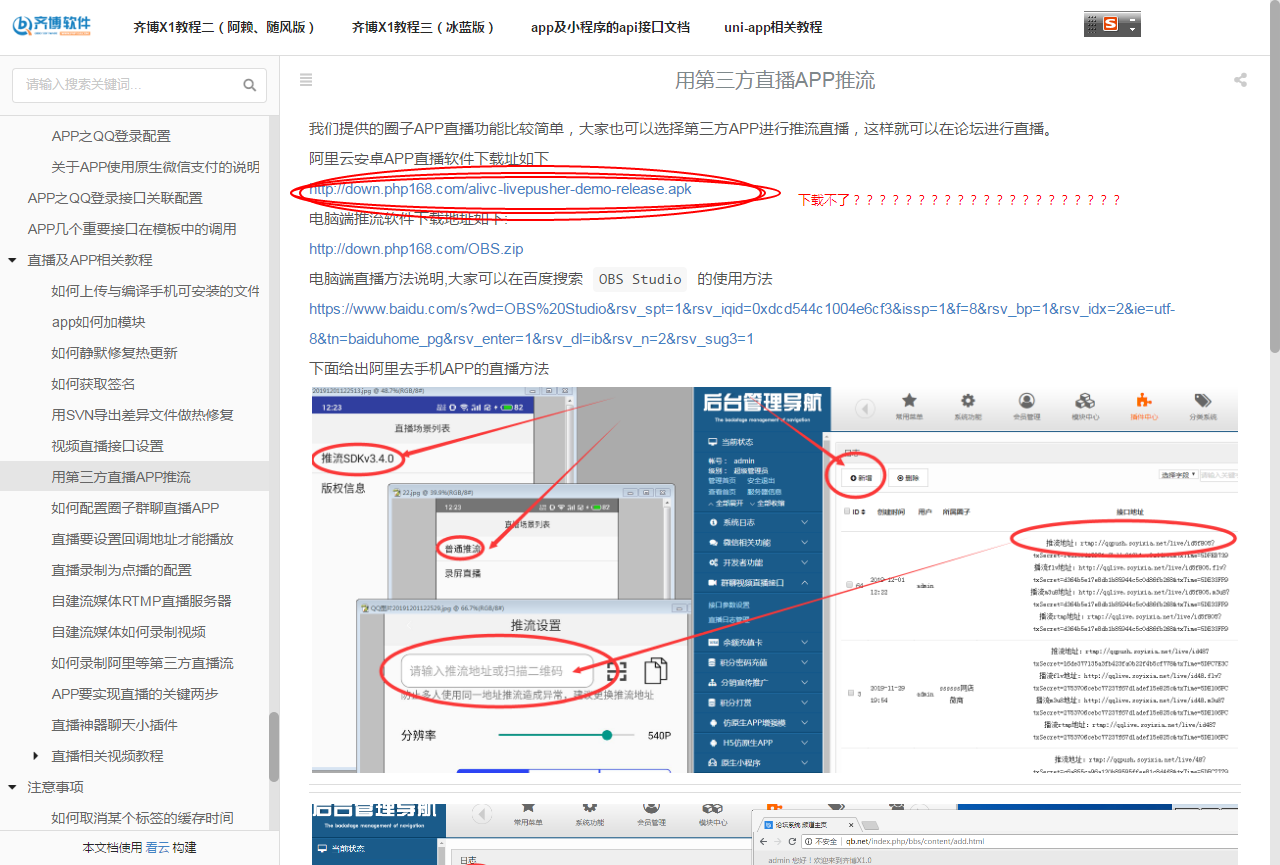Click the share icon beside the title
1280x865 pixels.
tap(1241, 80)
